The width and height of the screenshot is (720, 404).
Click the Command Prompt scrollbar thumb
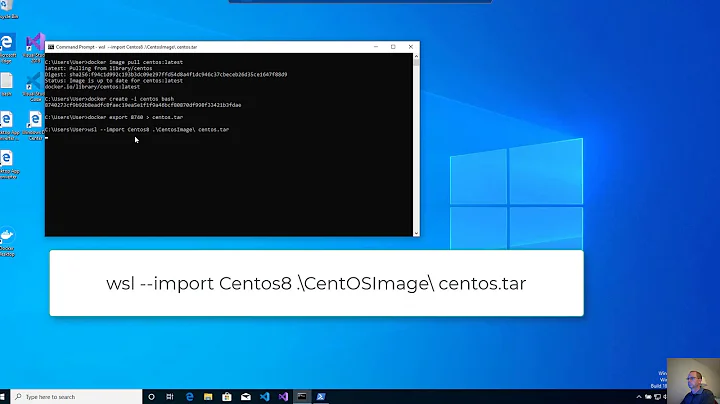[x=416, y=63]
